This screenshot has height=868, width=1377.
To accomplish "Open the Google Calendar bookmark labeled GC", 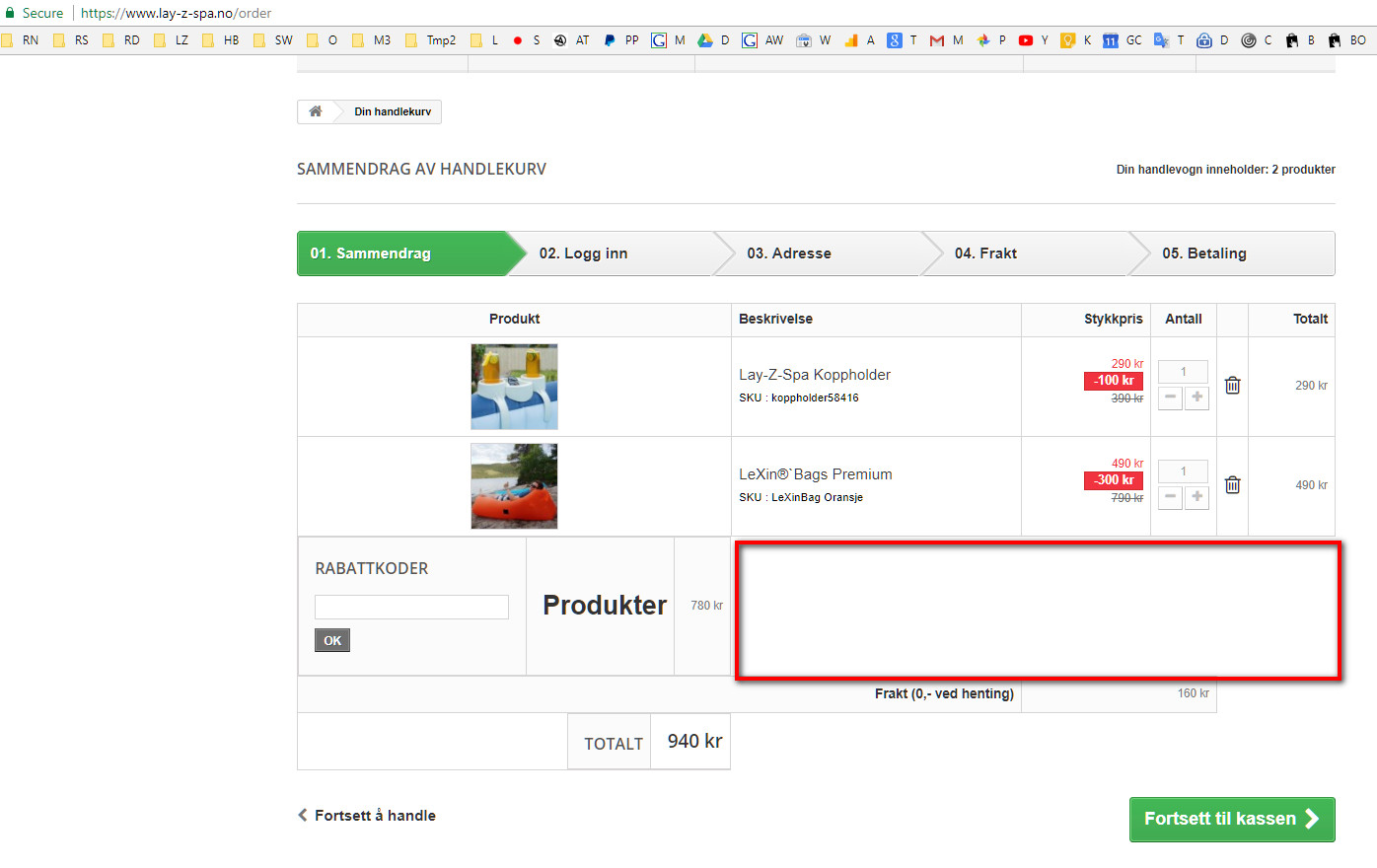I will [x=1123, y=40].
